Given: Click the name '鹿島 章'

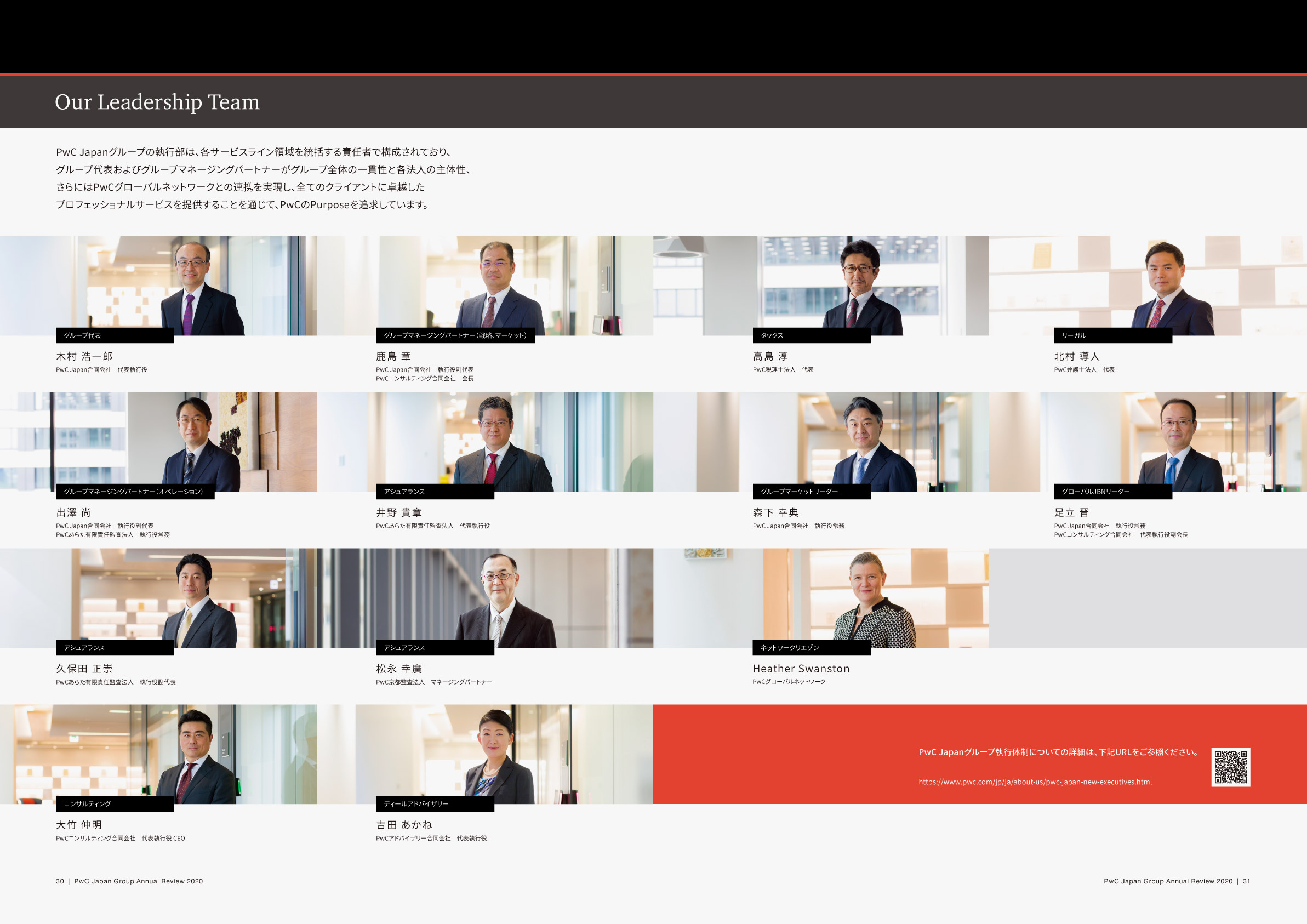Looking at the screenshot, I should 393,356.
